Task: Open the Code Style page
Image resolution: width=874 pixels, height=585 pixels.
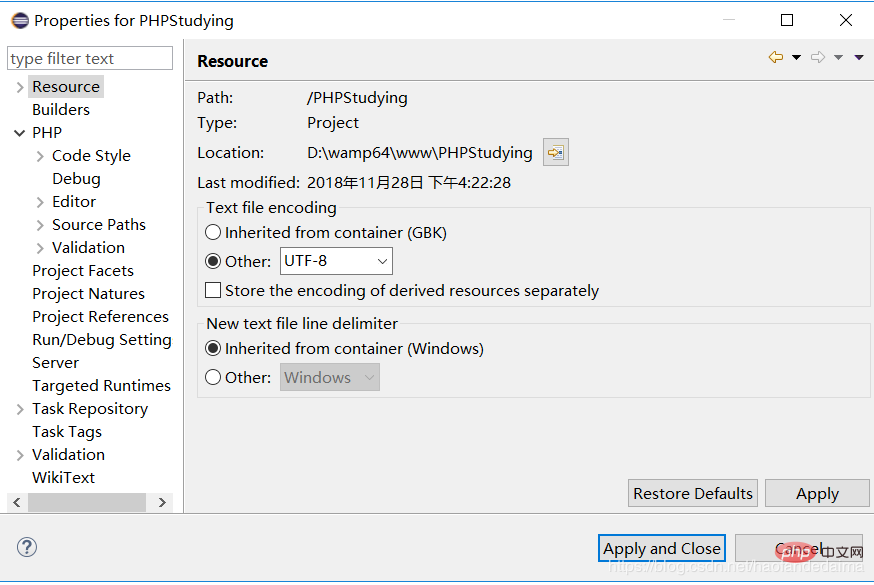Action: [x=91, y=155]
